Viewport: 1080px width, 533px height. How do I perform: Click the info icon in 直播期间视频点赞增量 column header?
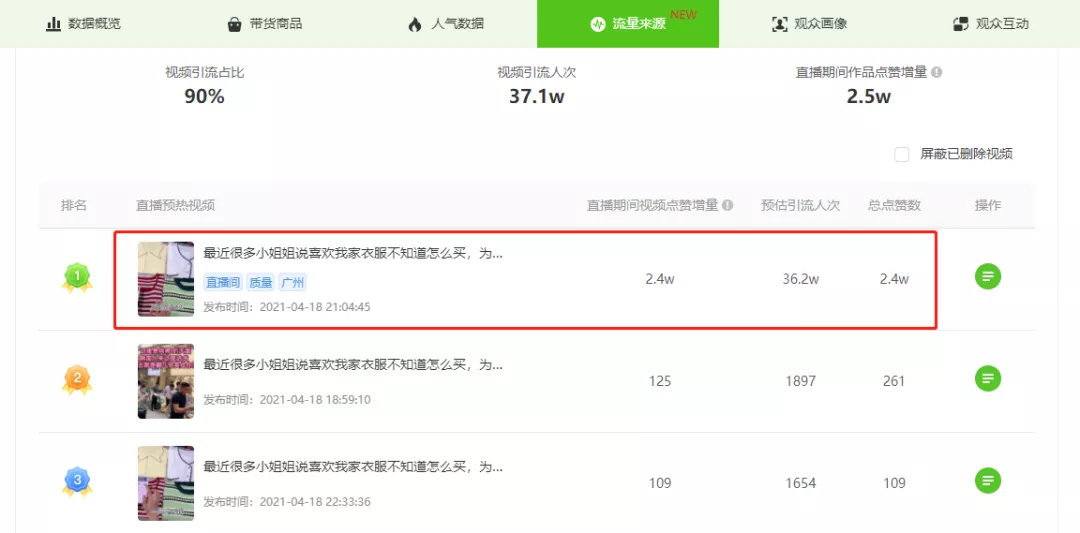[728, 205]
